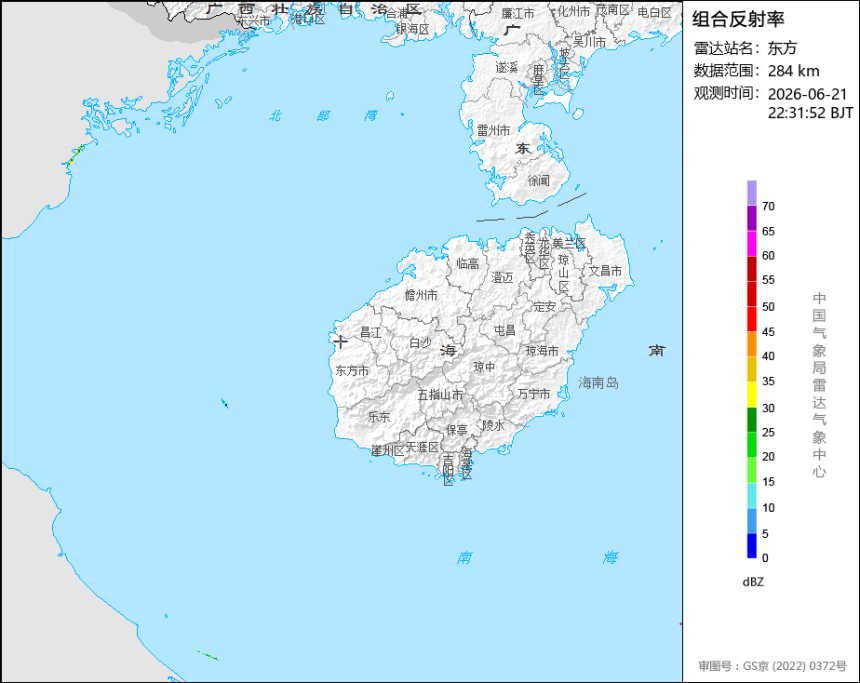Click the 银海区 map label
Viewport: 860px width, 683px height.
tap(413, 29)
